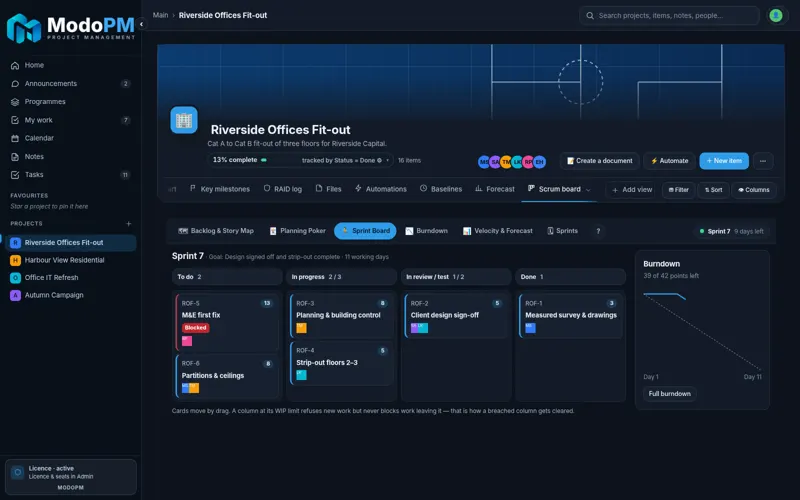800x500 pixels.
Task: Click Add view button
Action: tap(632, 190)
